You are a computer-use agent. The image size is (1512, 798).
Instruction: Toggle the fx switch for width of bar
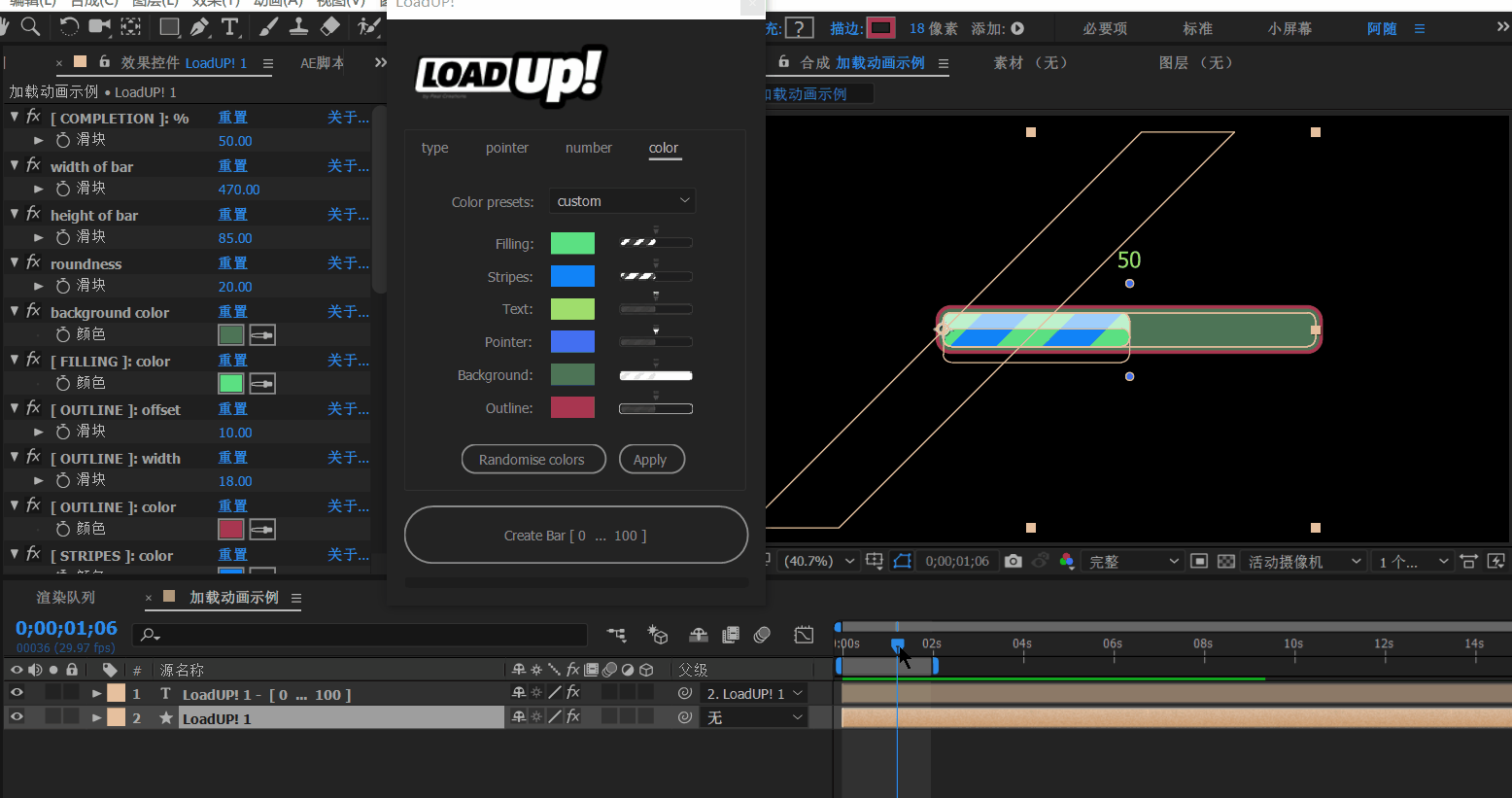click(33, 165)
